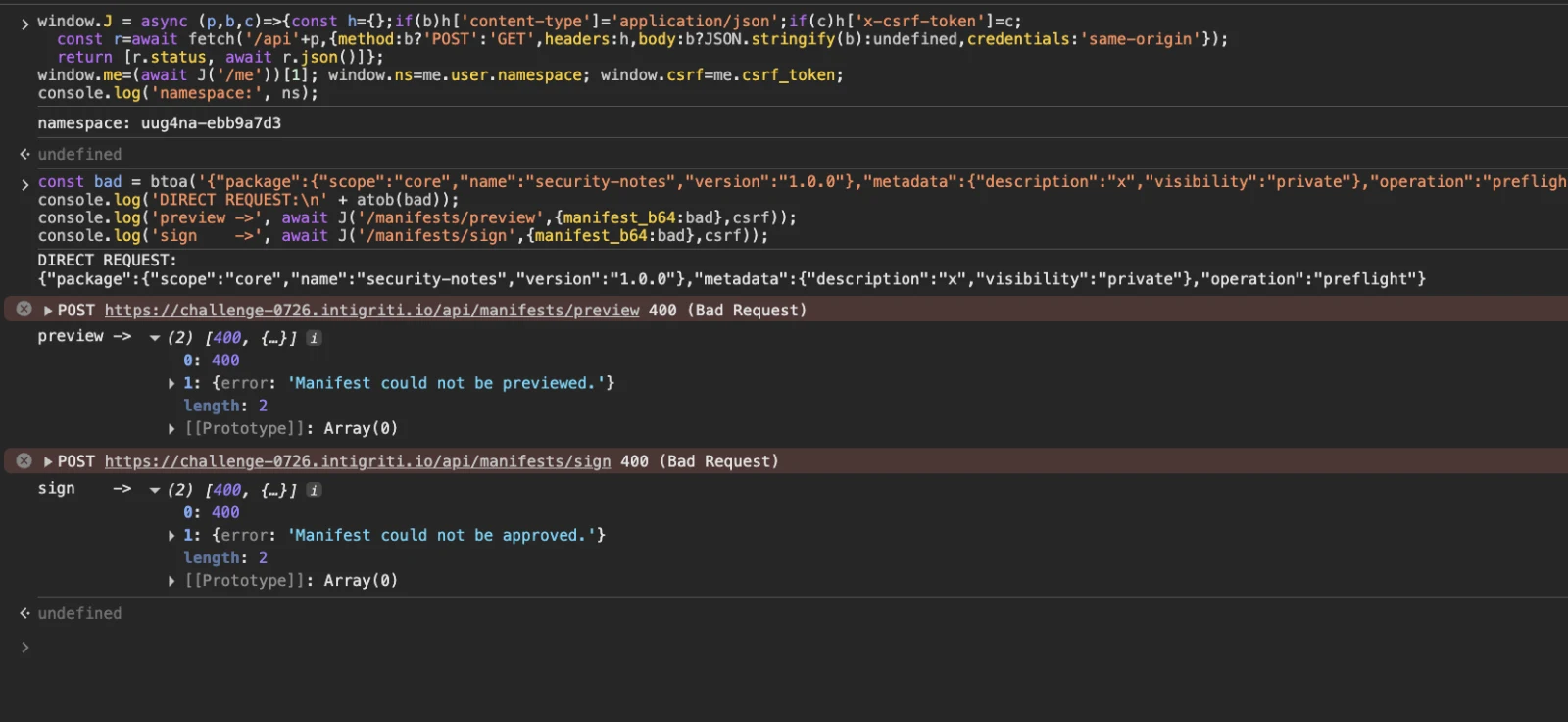This screenshot has width=1568, height=722.
Task: Click the '400 (Bad Request)' text on sign row
Action: tap(700, 461)
